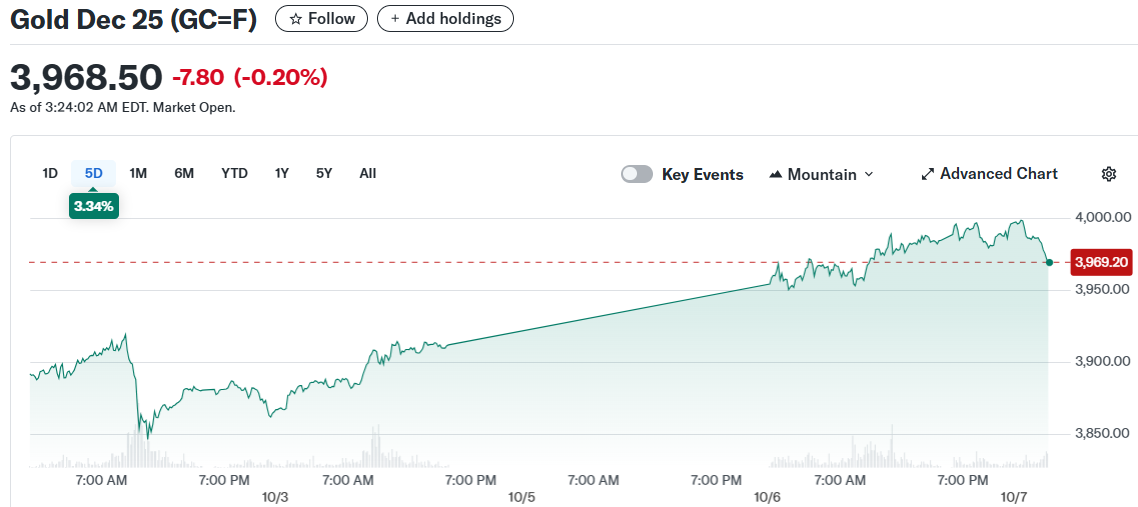Switch to 1M time range
Screen dimensions: 1138x507
[138, 173]
